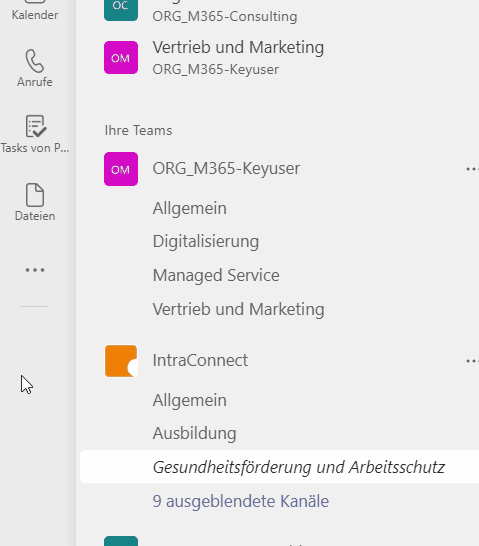The image size is (479, 546).
Task: Open more options for ORG_M365-Keyuser team
Action: point(472,169)
